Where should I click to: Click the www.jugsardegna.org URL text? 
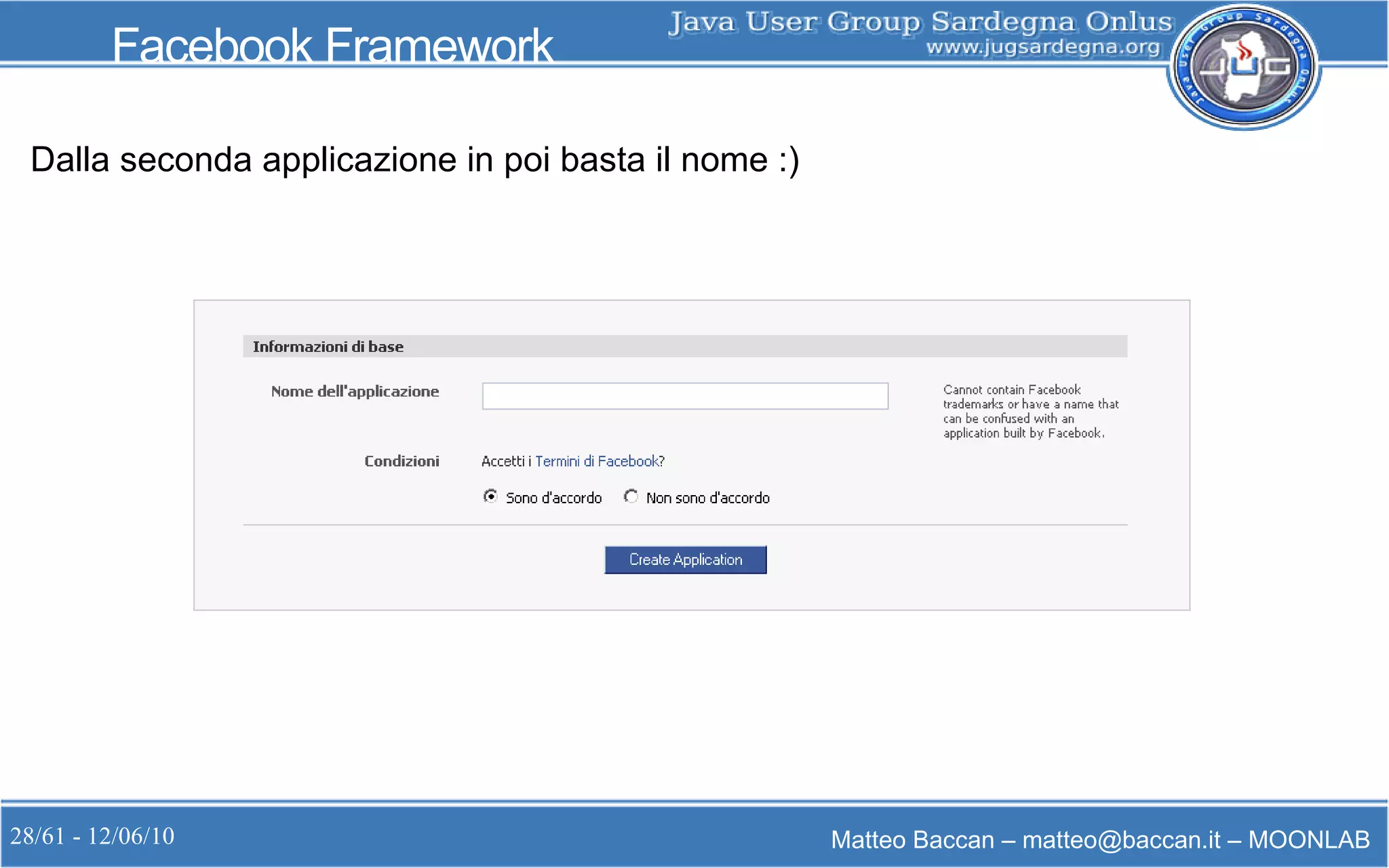tap(1043, 47)
